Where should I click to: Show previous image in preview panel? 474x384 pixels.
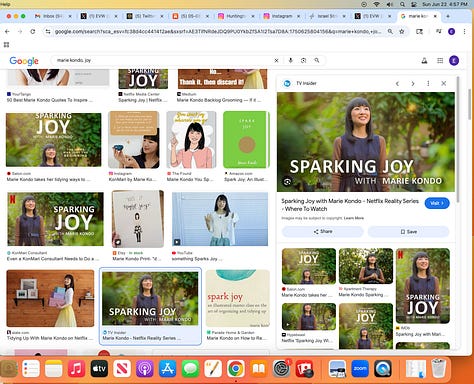pyautogui.click(x=397, y=84)
